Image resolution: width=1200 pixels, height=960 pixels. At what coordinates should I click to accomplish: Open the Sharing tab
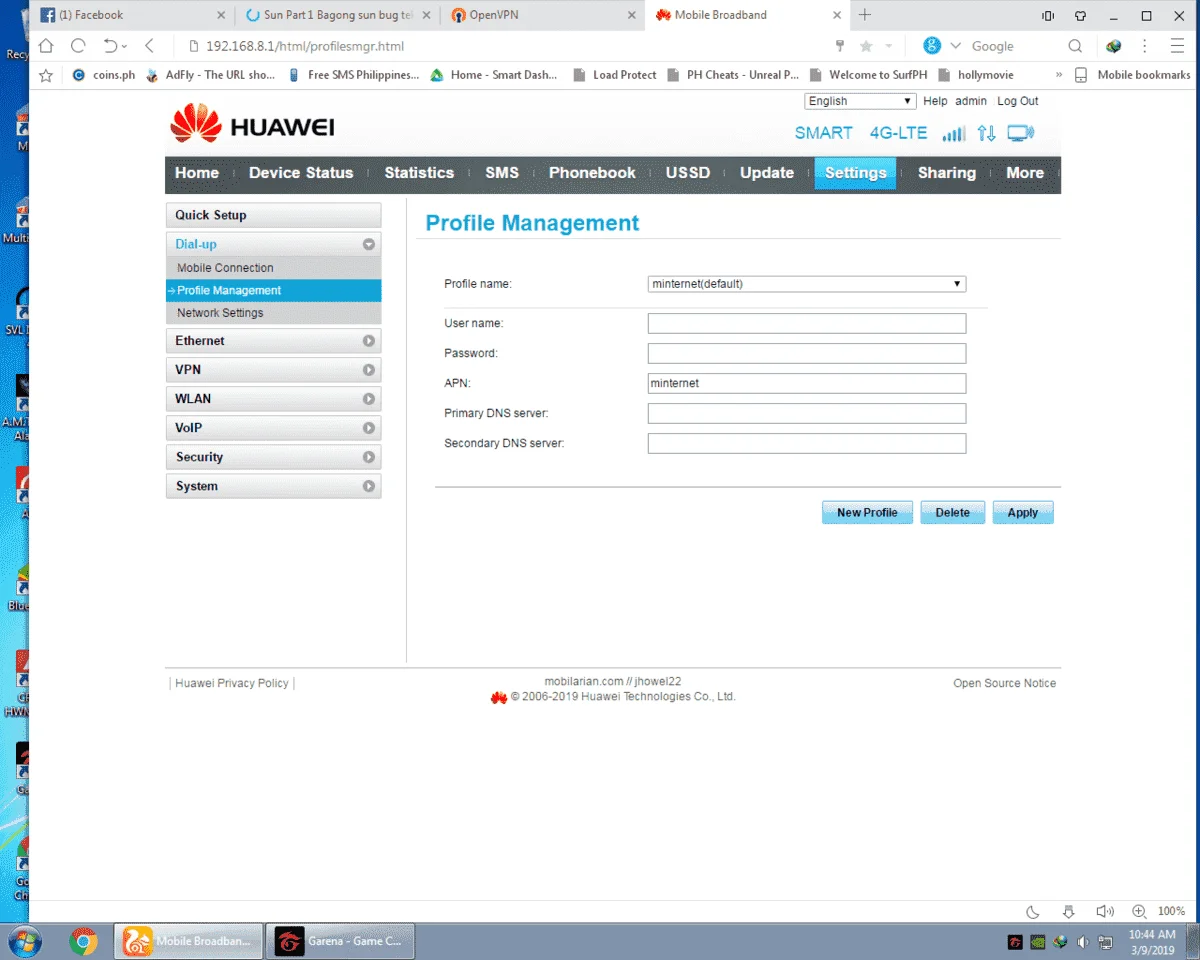click(x=947, y=173)
